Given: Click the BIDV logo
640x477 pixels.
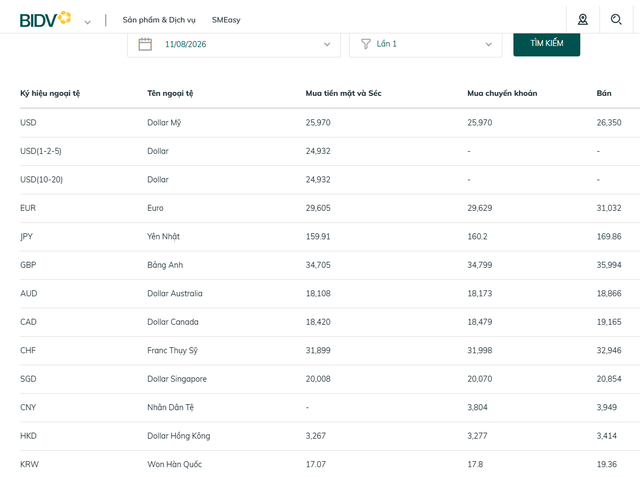Looking at the screenshot, I should 45,20.
